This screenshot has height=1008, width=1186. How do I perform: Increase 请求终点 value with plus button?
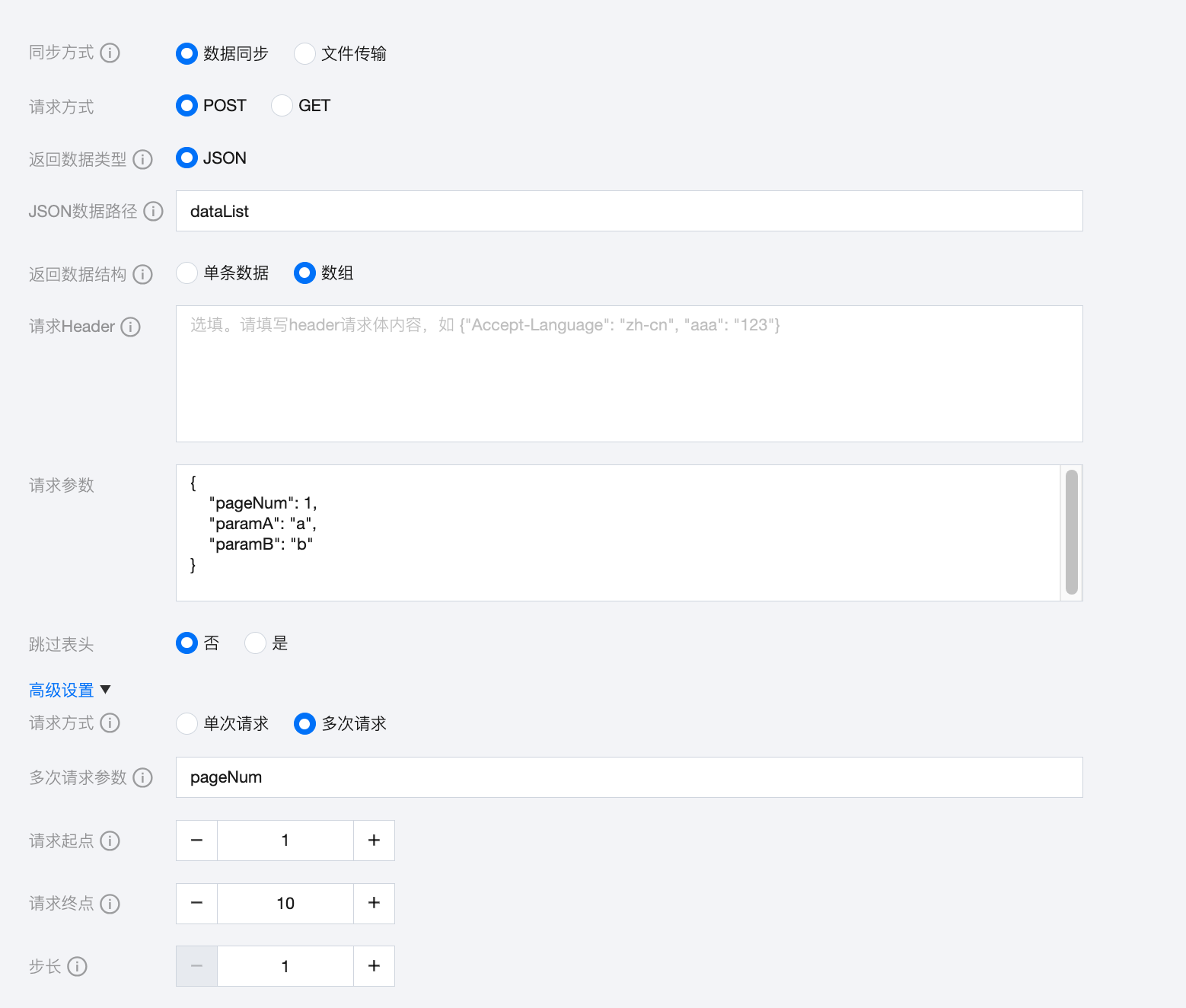tap(374, 903)
